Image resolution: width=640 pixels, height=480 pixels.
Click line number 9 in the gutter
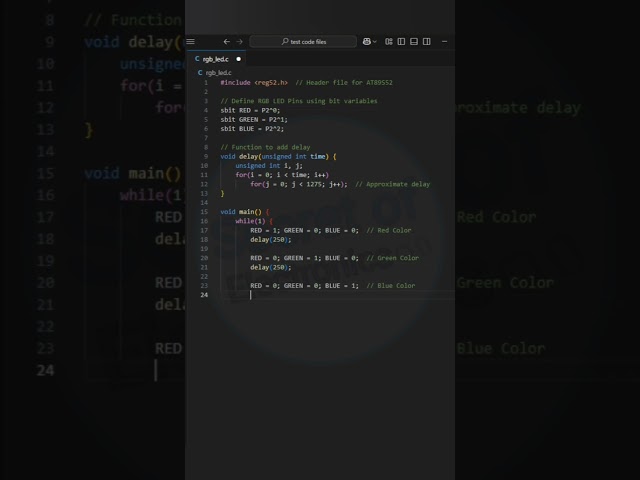coord(206,156)
